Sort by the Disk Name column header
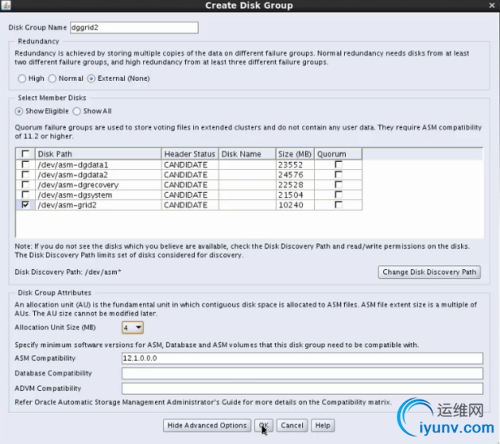500x444 pixels. pyautogui.click(x=247, y=154)
